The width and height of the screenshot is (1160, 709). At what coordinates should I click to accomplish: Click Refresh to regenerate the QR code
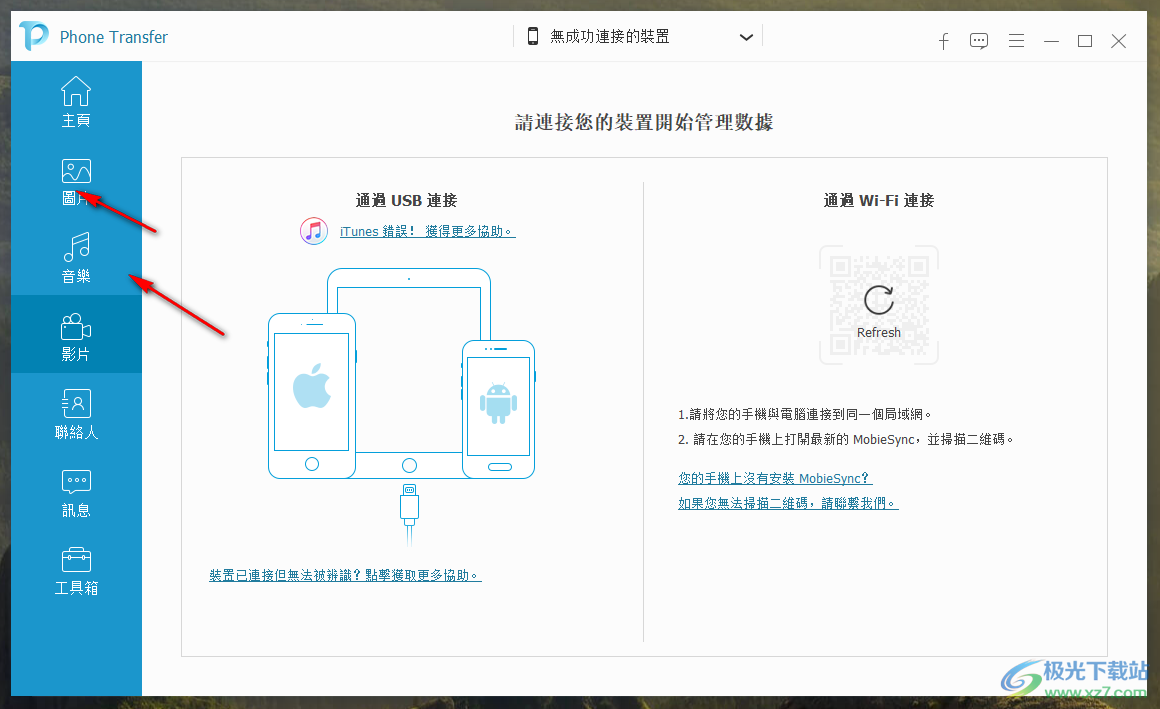[878, 305]
